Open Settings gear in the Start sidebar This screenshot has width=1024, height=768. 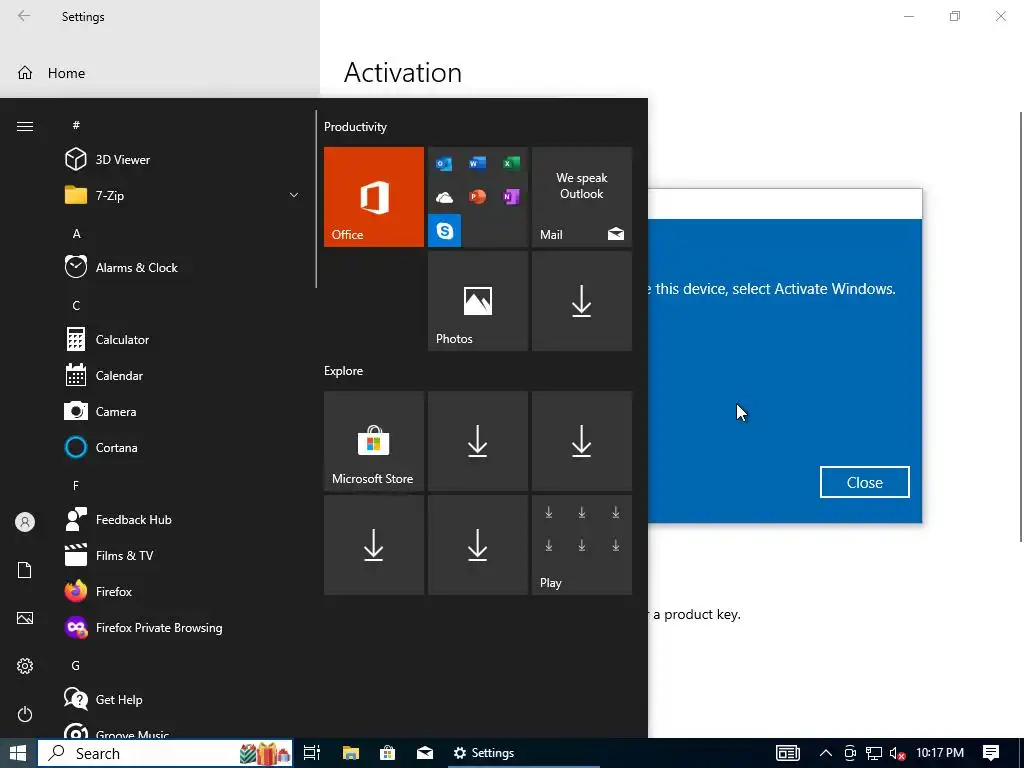point(25,665)
